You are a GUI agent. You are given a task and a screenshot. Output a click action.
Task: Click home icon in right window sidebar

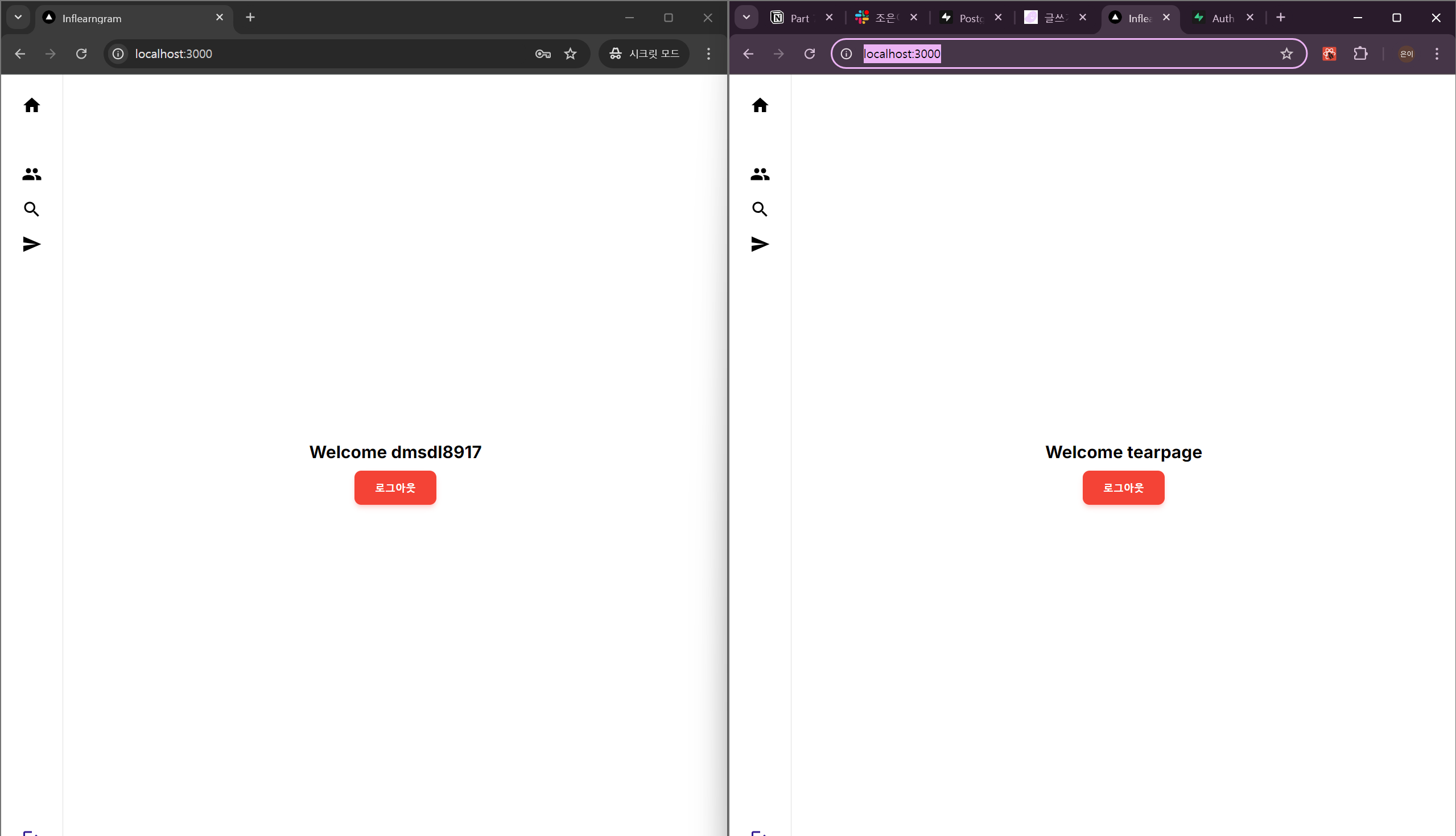pyautogui.click(x=759, y=105)
